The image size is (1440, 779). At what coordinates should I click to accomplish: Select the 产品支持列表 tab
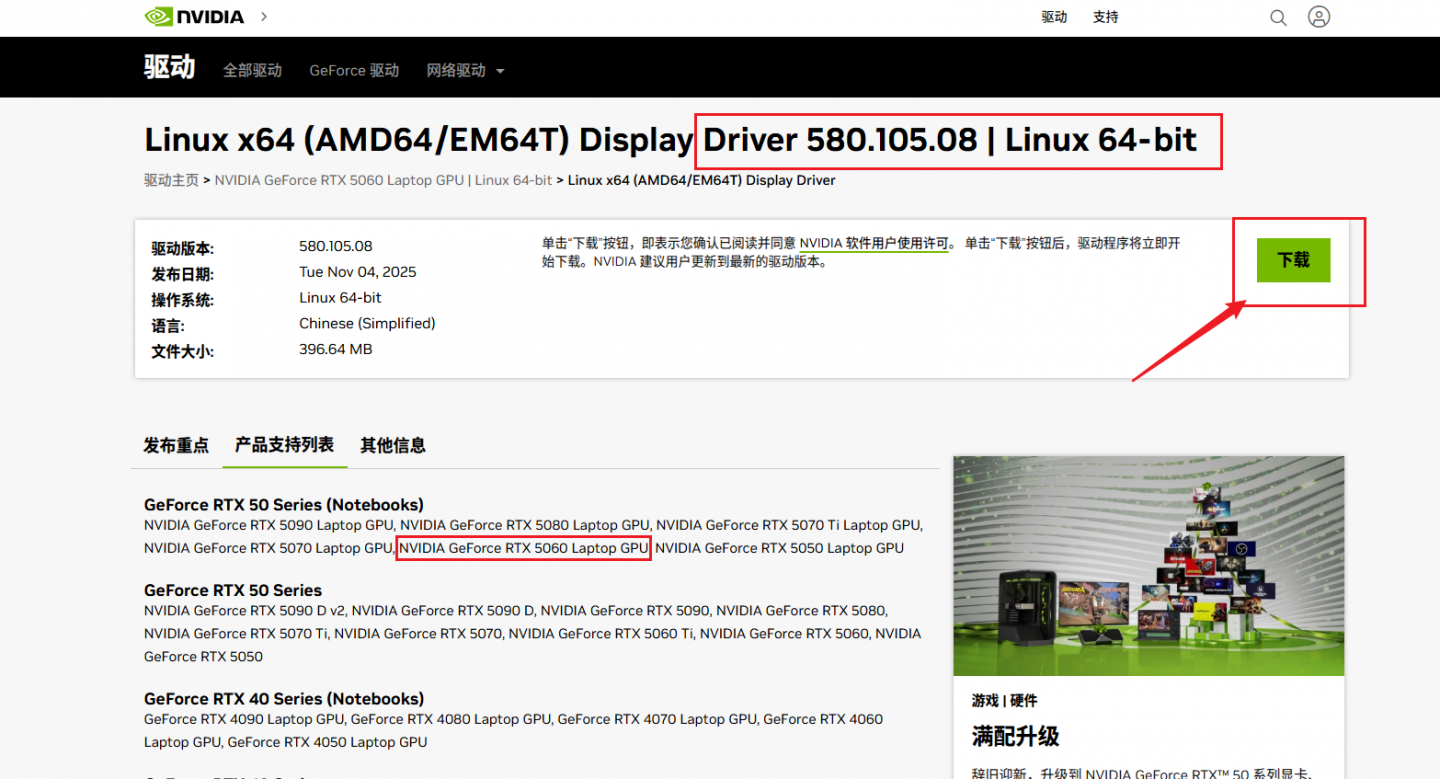click(284, 445)
